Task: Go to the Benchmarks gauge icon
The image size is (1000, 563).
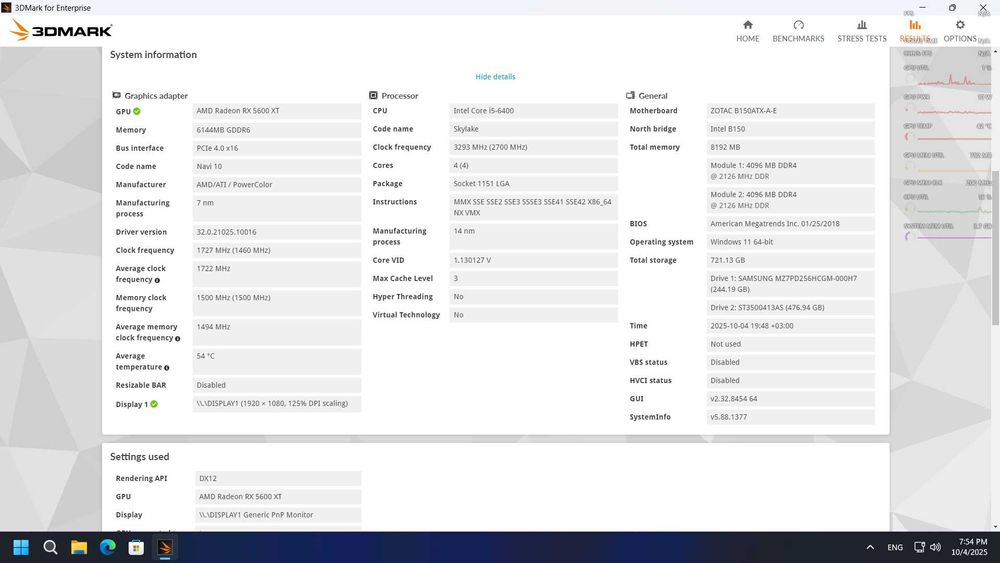Action: (x=798, y=25)
